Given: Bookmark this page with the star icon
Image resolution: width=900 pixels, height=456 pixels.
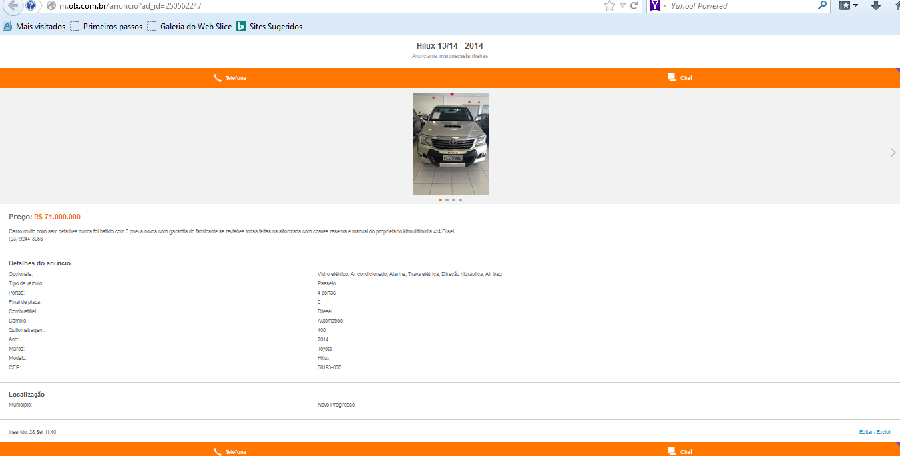Looking at the screenshot, I should (609, 6).
